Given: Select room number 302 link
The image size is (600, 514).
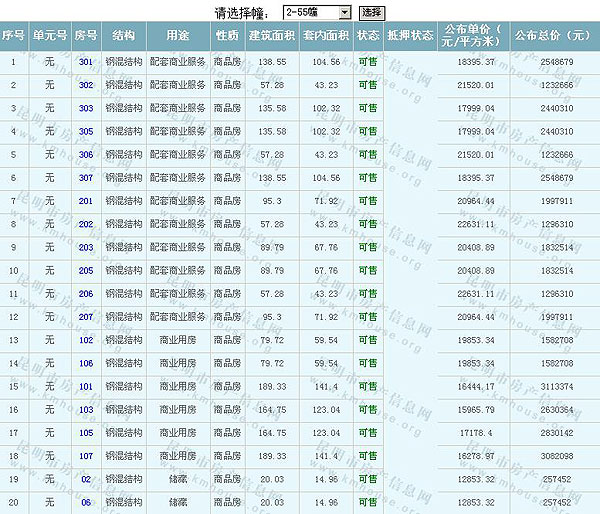Looking at the screenshot, I should click(86, 85).
